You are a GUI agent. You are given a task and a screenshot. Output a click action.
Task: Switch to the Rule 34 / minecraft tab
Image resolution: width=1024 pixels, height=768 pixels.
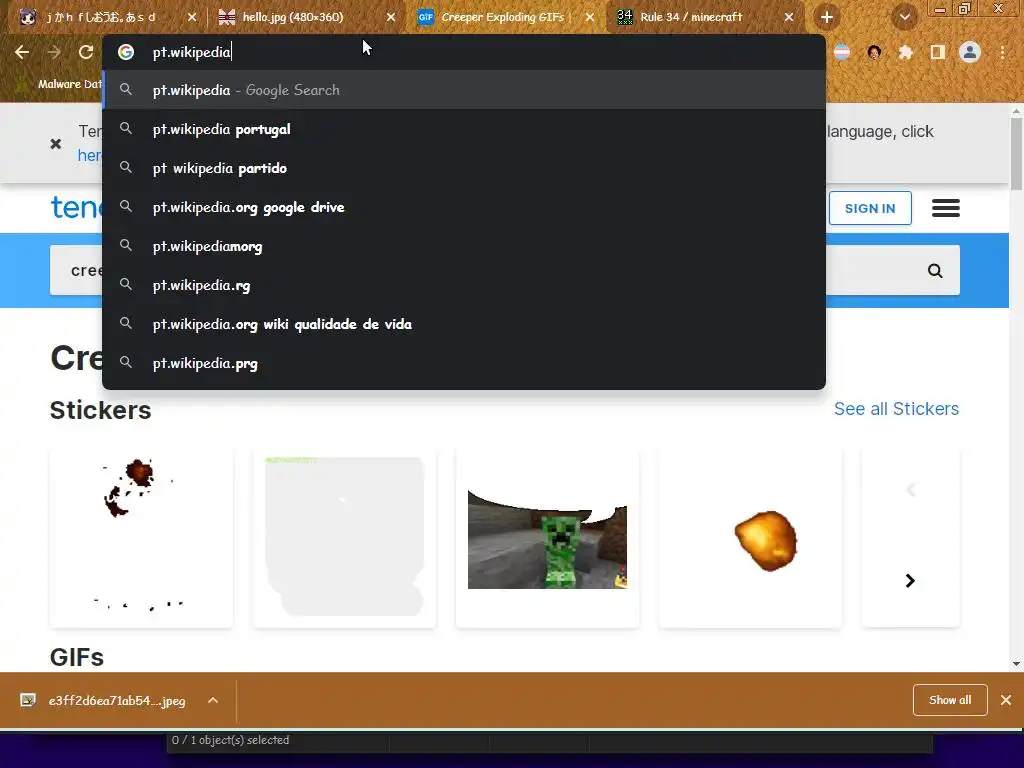(x=691, y=17)
